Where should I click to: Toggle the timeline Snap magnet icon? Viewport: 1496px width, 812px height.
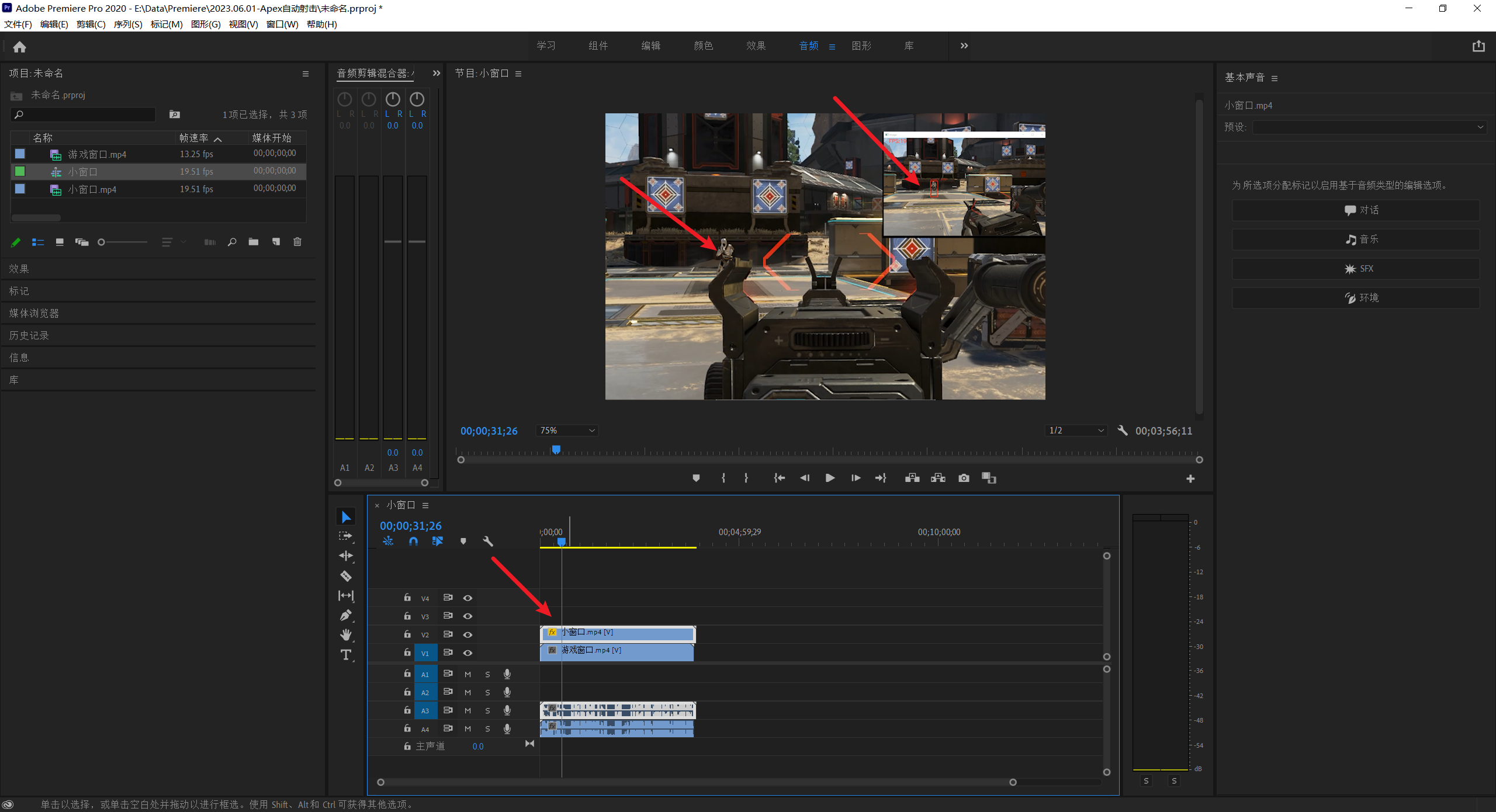[x=413, y=541]
